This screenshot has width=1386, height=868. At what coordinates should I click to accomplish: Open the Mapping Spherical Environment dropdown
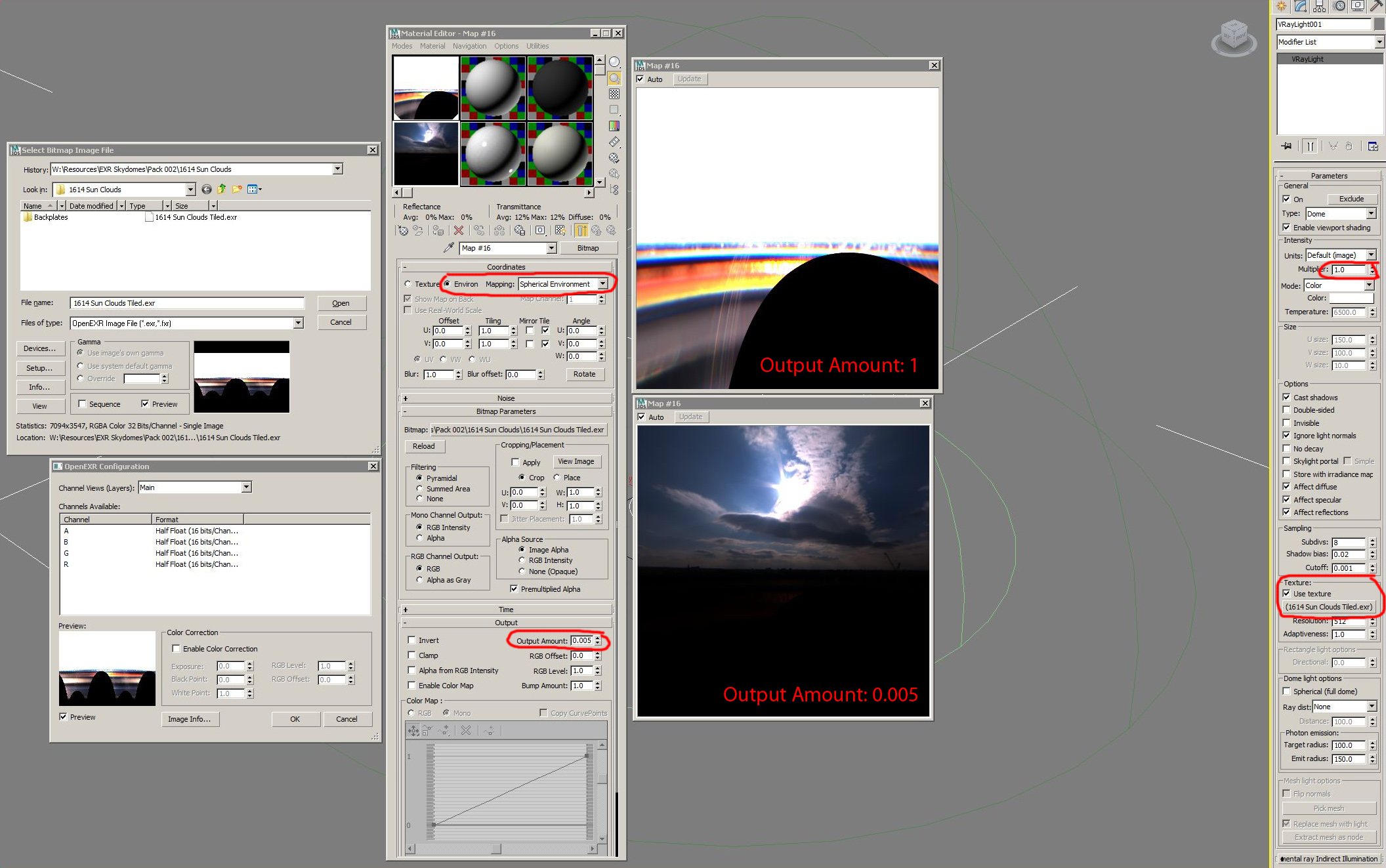pos(602,284)
